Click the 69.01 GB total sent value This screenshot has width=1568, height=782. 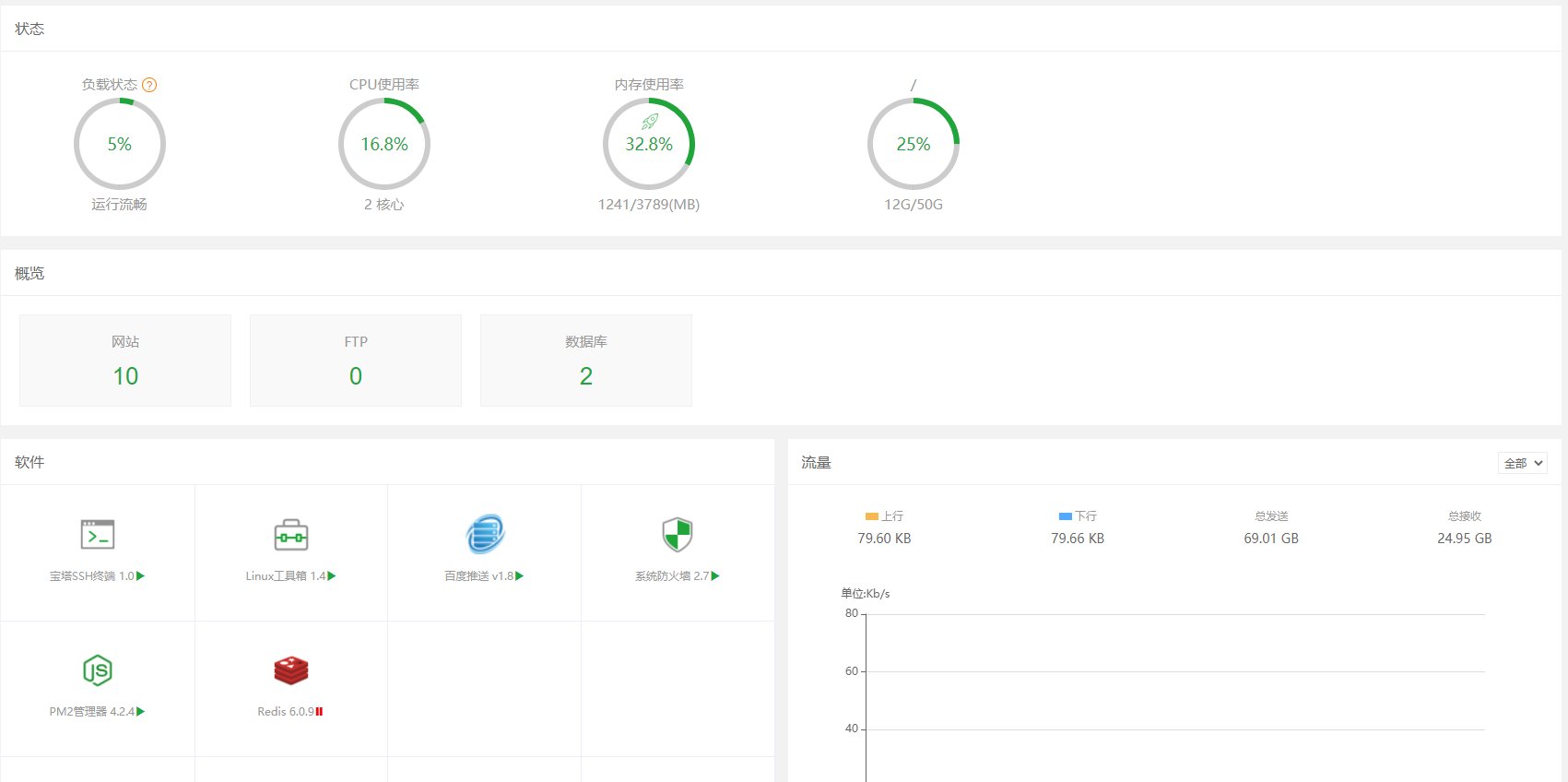(x=1271, y=539)
